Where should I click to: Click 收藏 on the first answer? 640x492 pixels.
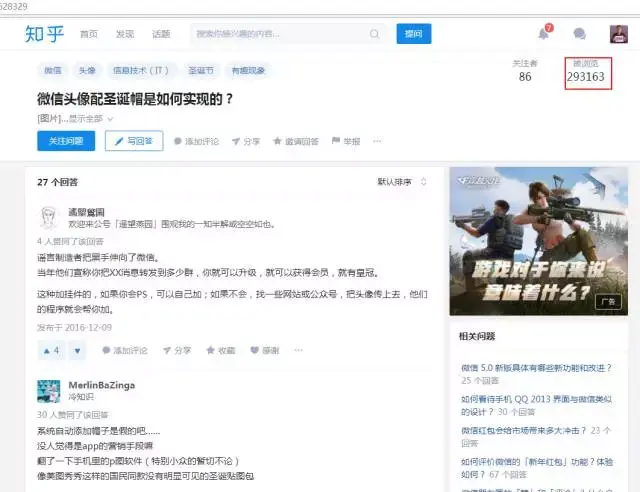click(x=221, y=350)
